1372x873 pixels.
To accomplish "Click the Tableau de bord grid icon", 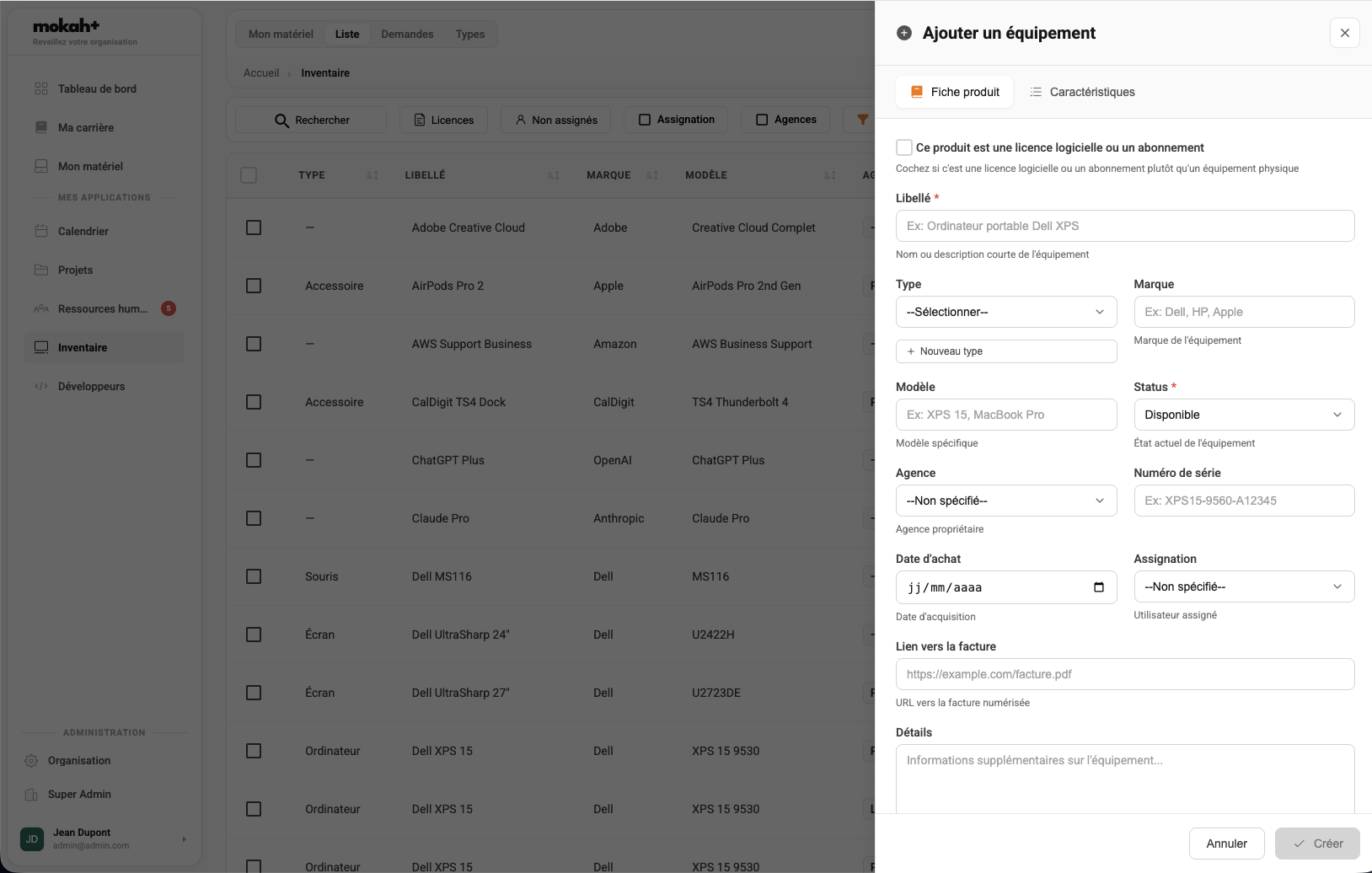I will [41, 88].
